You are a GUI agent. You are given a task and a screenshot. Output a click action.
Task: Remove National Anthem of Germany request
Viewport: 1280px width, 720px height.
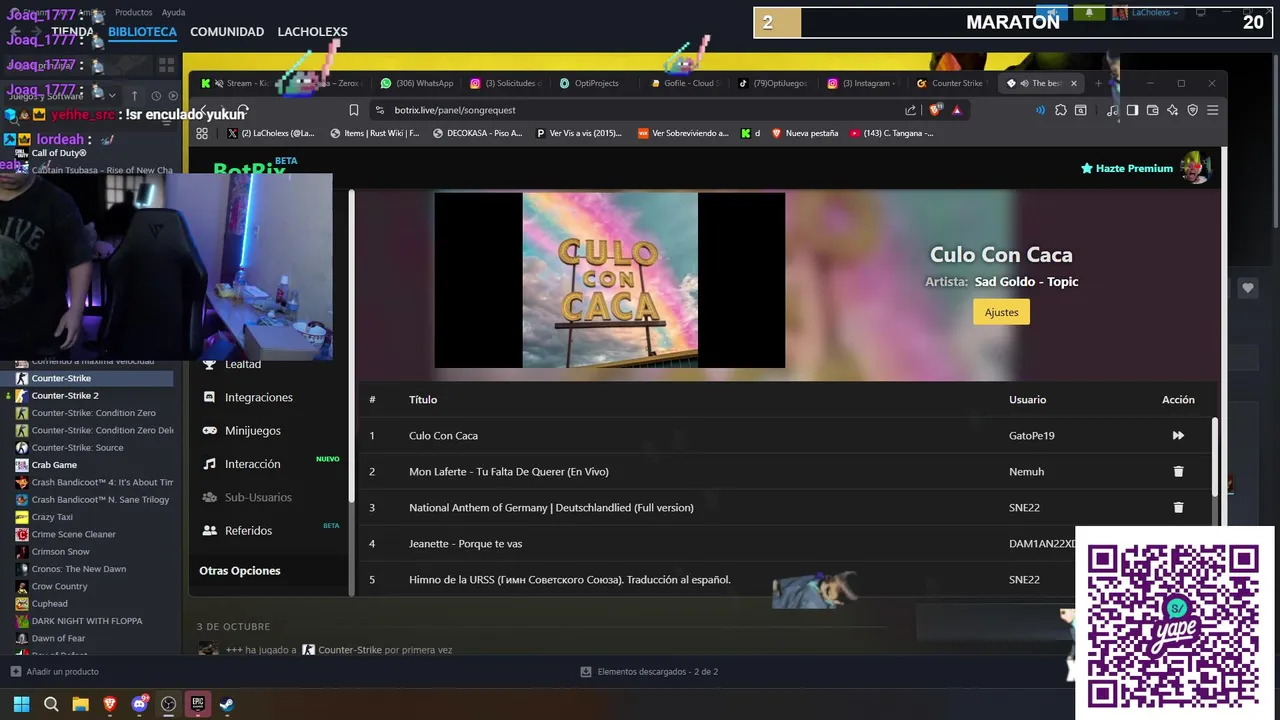(1178, 507)
